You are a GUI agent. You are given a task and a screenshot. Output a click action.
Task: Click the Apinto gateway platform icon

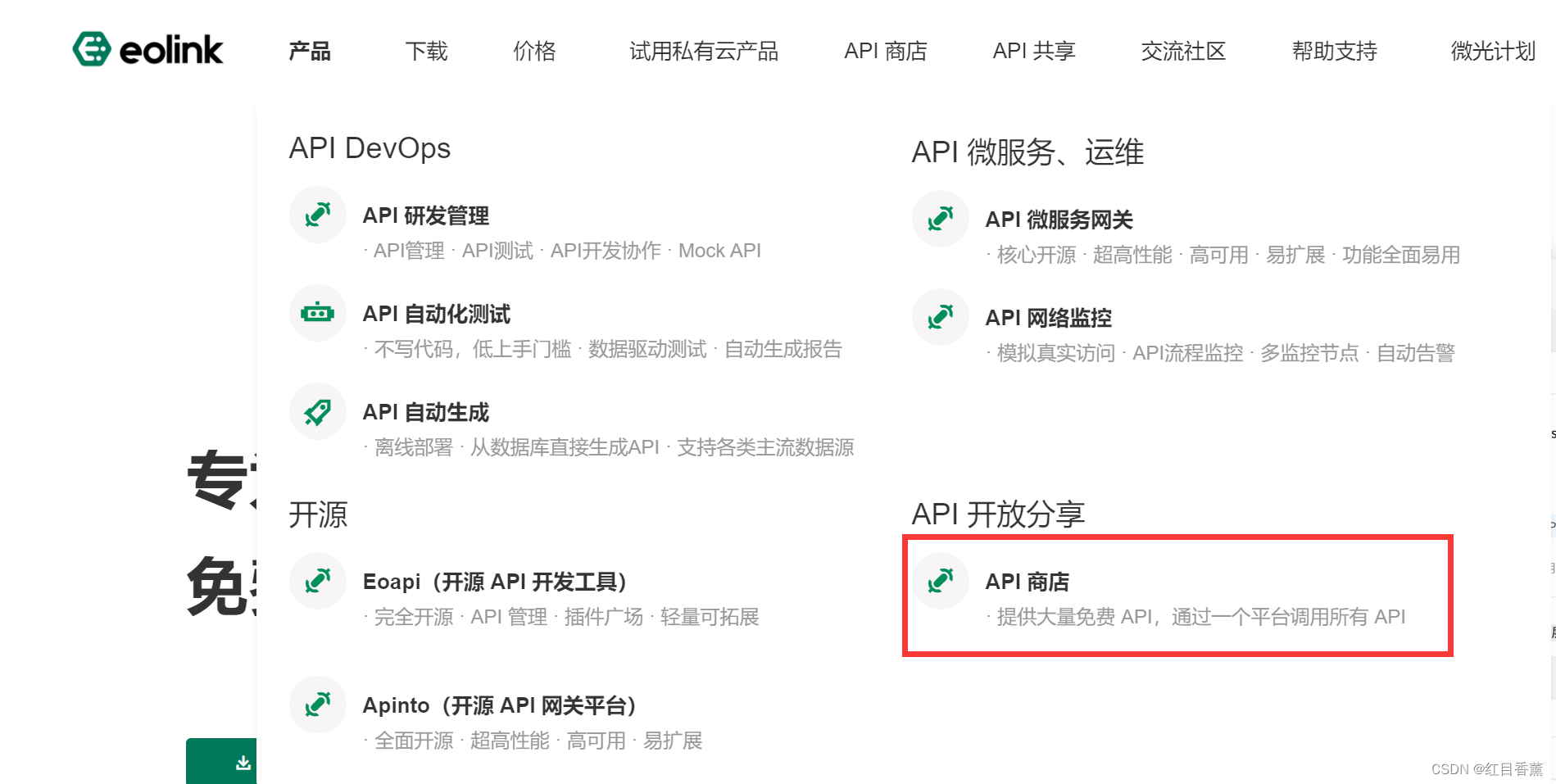pyautogui.click(x=318, y=704)
